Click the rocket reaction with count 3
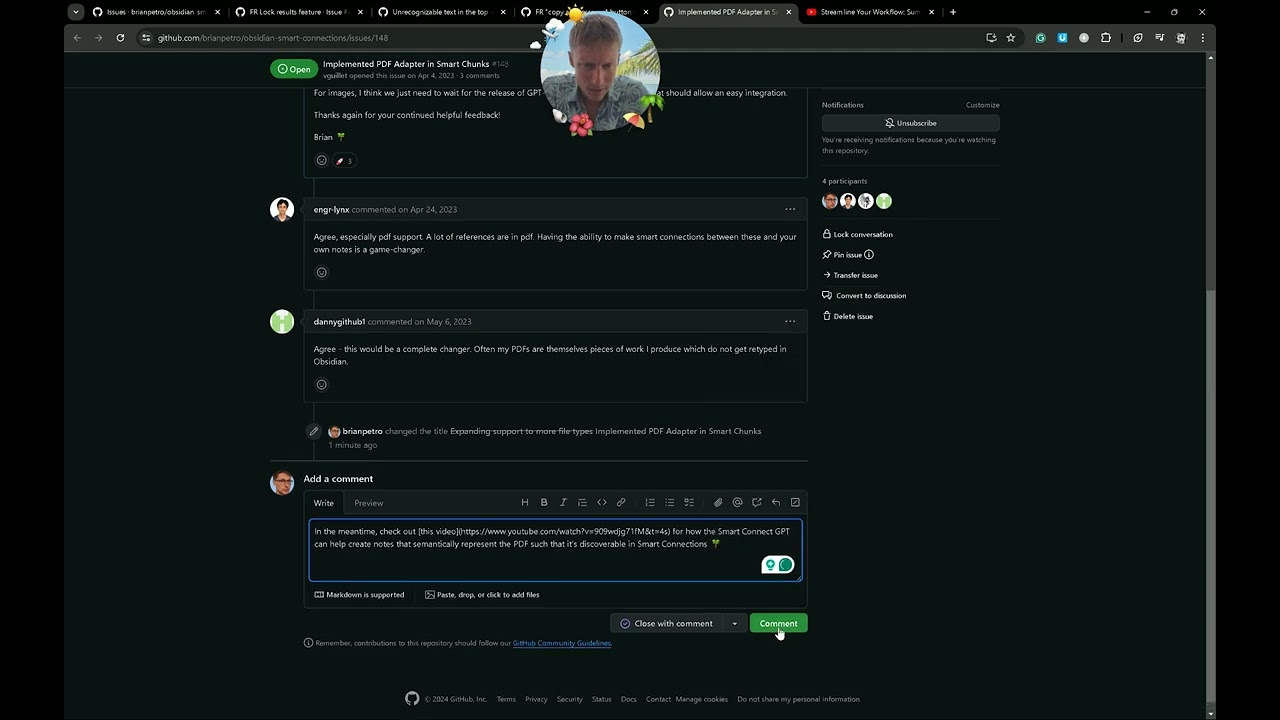The image size is (1280, 720). click(x=344, y=160)
